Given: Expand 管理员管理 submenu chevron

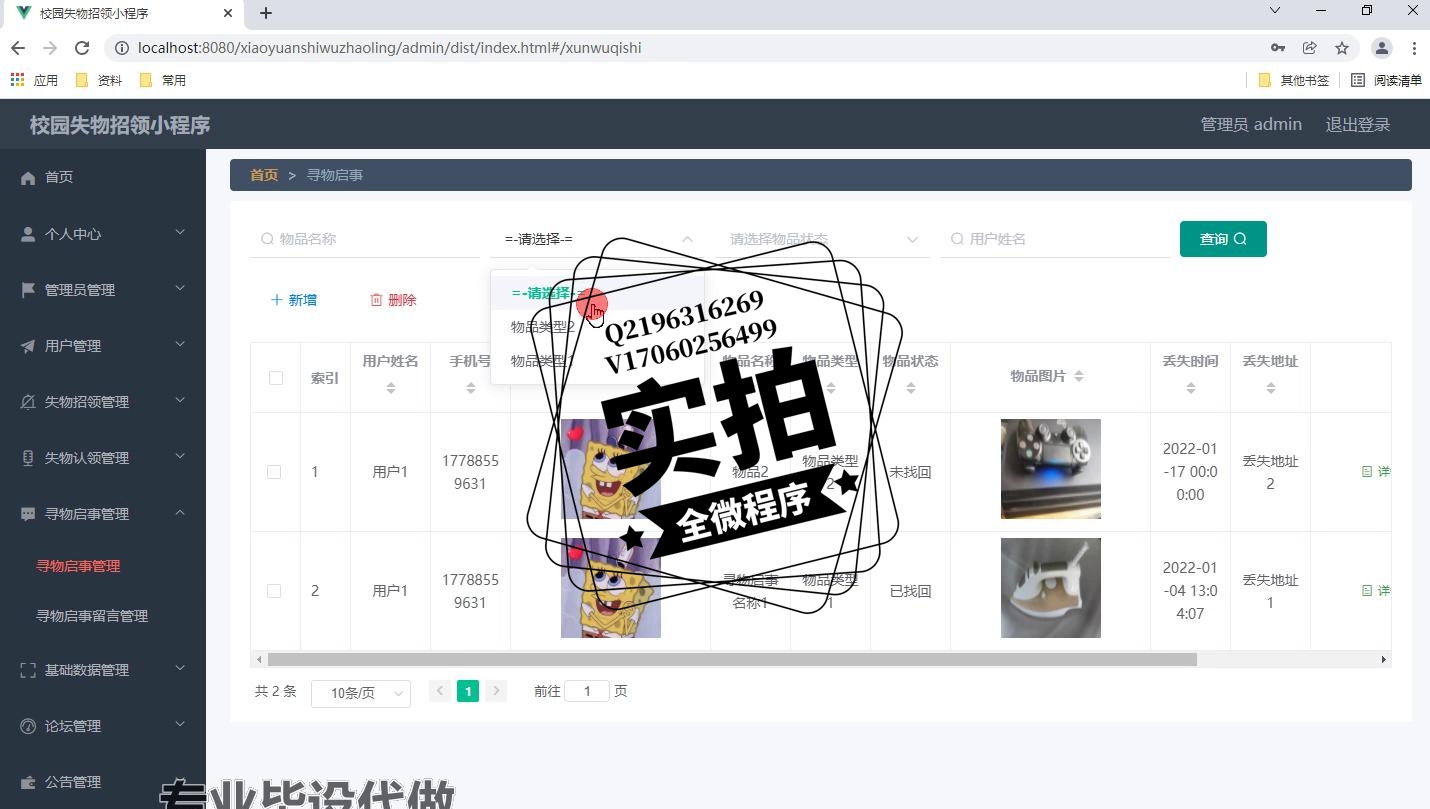Looking at the screenshot, I should click(180, 289).
